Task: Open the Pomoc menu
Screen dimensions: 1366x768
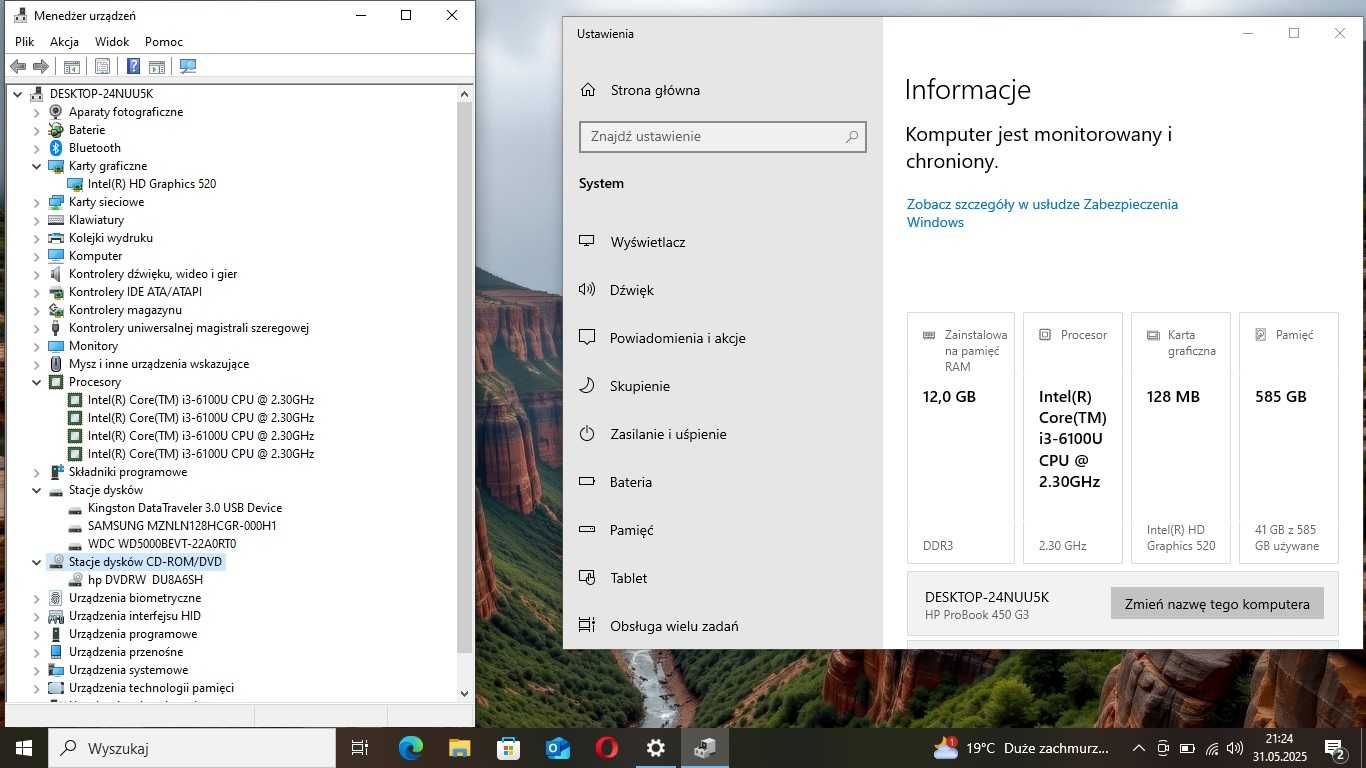Action: pyautogui.click(x=164, y=42)
